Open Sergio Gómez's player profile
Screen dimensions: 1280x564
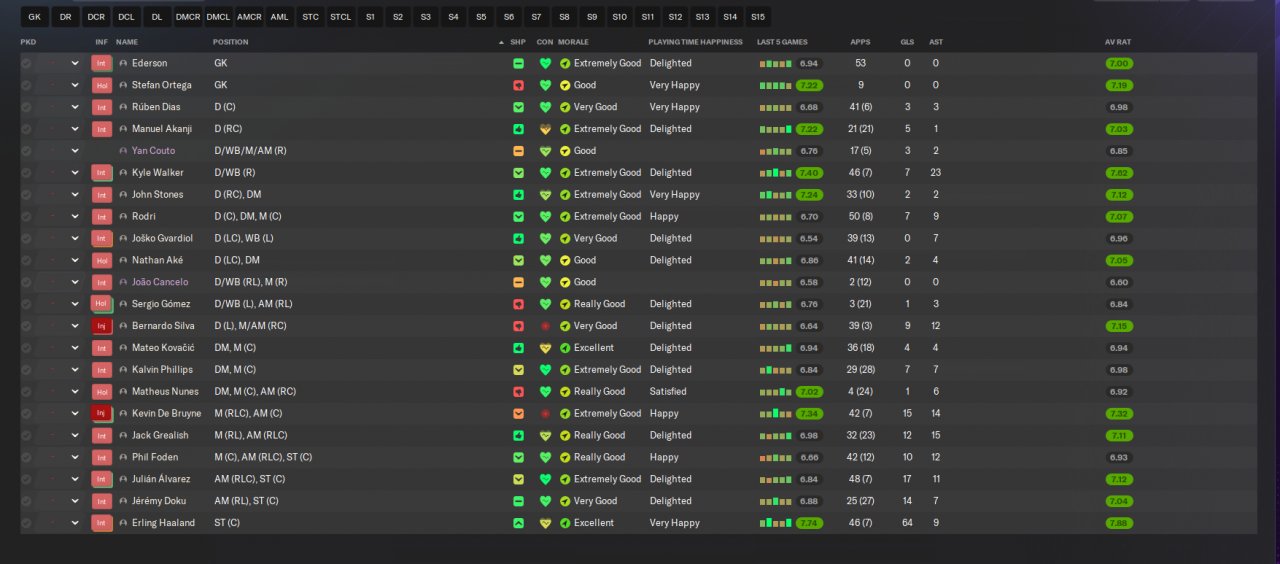coord(161,304)
